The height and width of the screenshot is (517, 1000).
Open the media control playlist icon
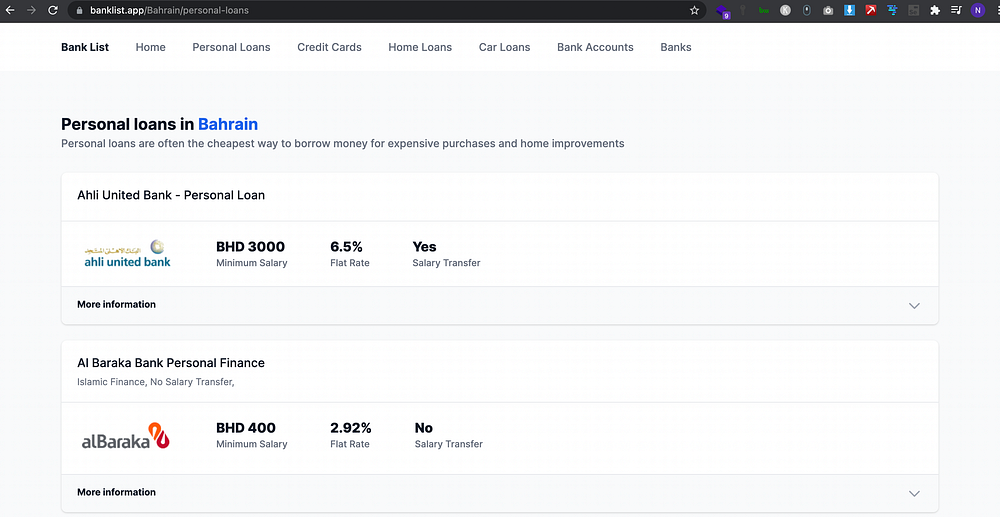click(956, 10)
